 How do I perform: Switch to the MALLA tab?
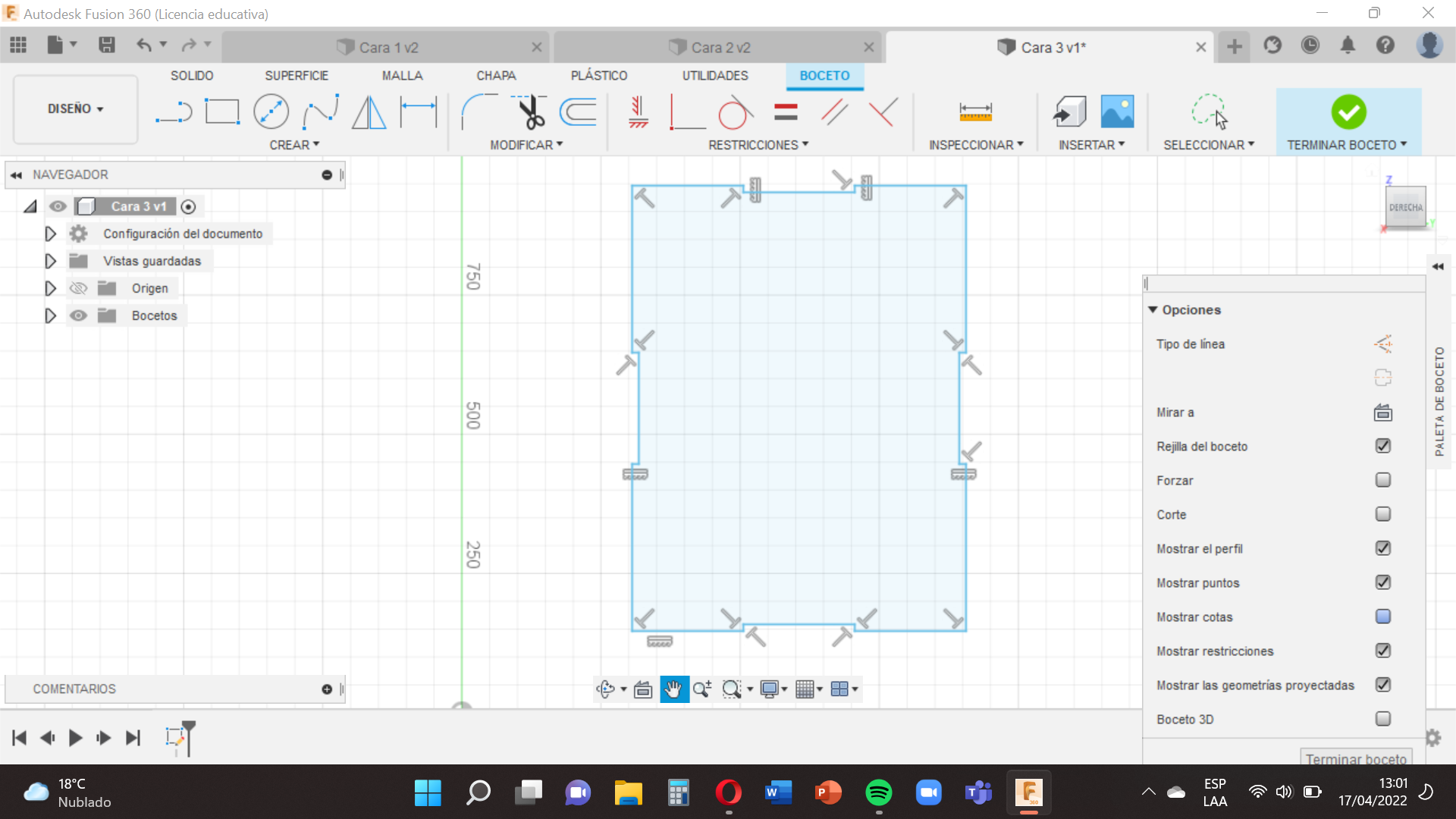coord(402,76)
